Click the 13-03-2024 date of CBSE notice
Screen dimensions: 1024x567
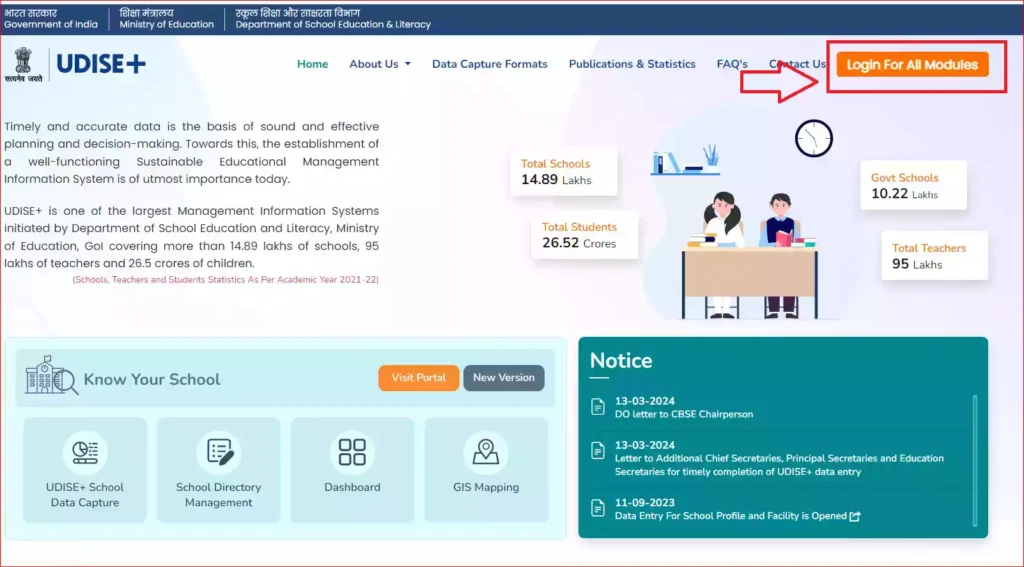point(645,401)
